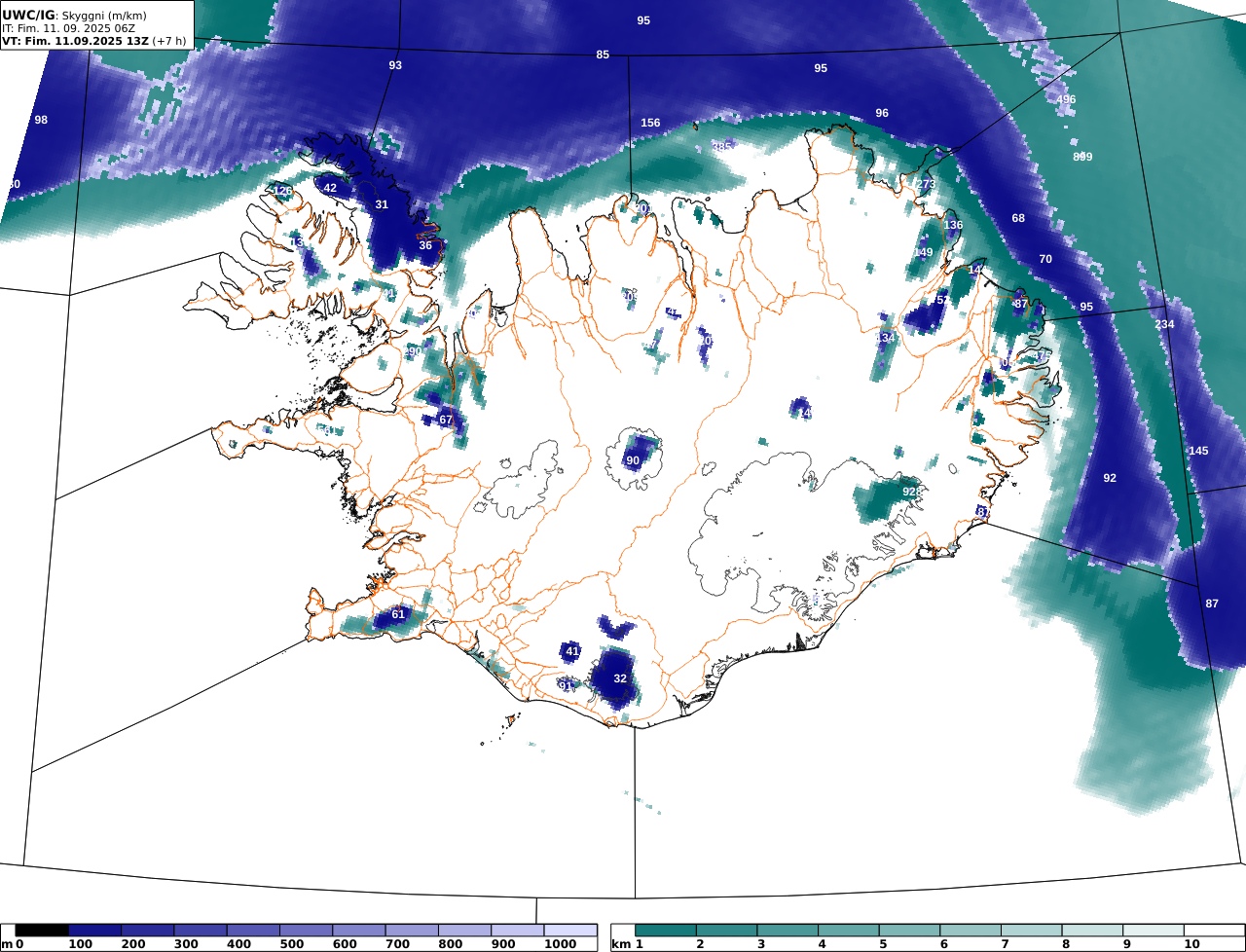Click the visibility value '85' on the map
Screen dimensions: 1246x952
click(603, 55)
